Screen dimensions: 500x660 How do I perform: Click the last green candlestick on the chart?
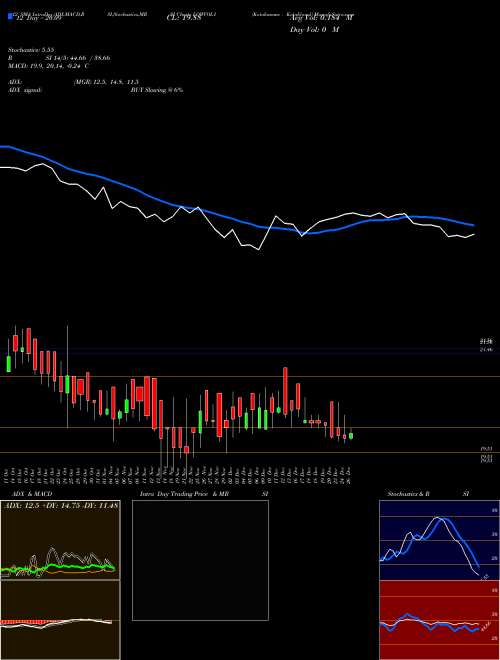click(351, 436)
